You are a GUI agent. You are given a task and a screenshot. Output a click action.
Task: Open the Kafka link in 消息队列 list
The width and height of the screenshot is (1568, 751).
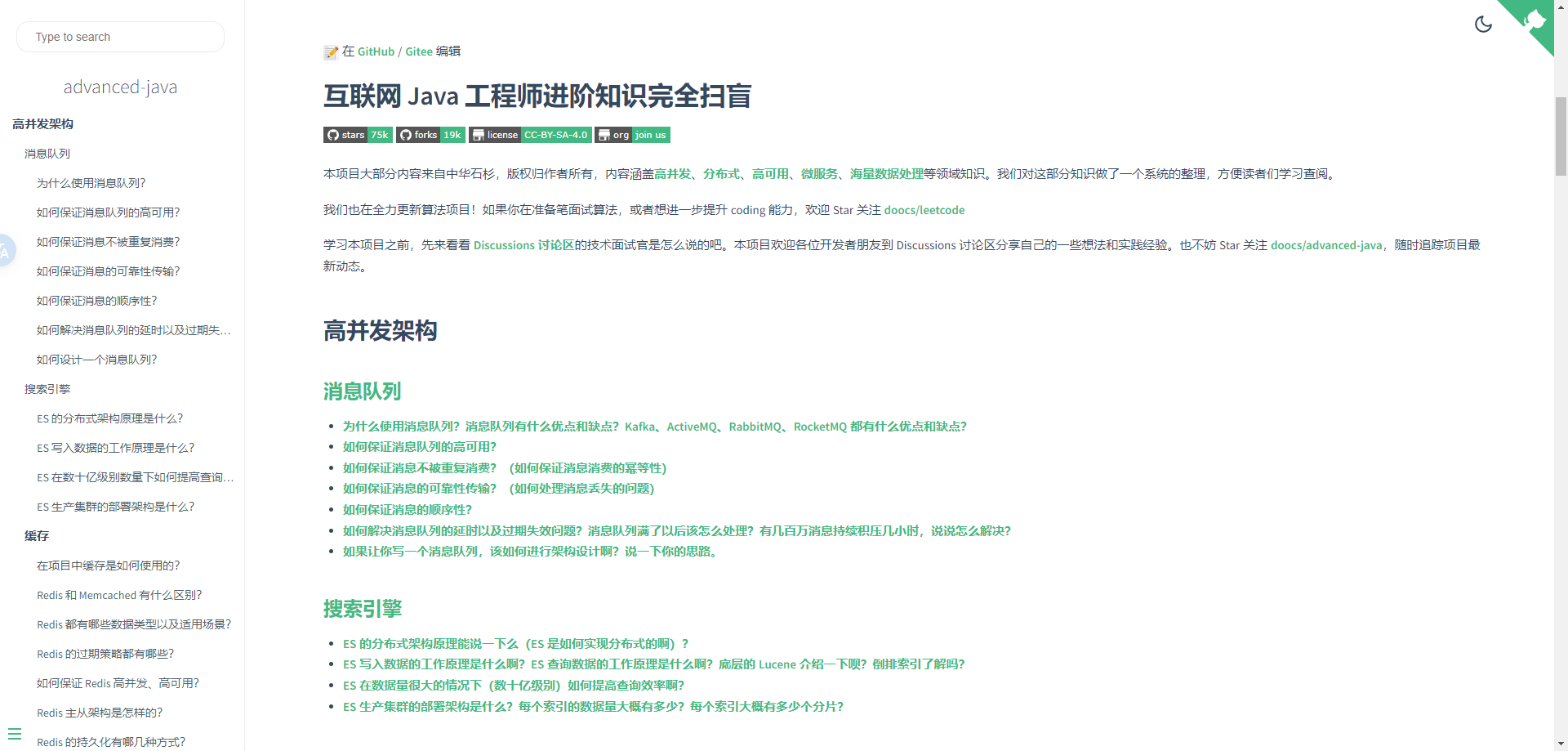coord(639,426)
